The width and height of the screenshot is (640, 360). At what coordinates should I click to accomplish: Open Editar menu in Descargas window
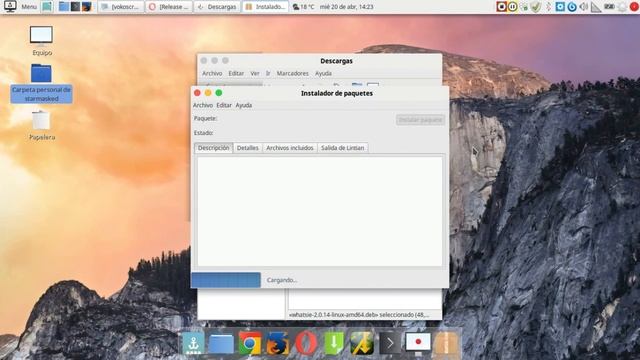pos(236,73)
